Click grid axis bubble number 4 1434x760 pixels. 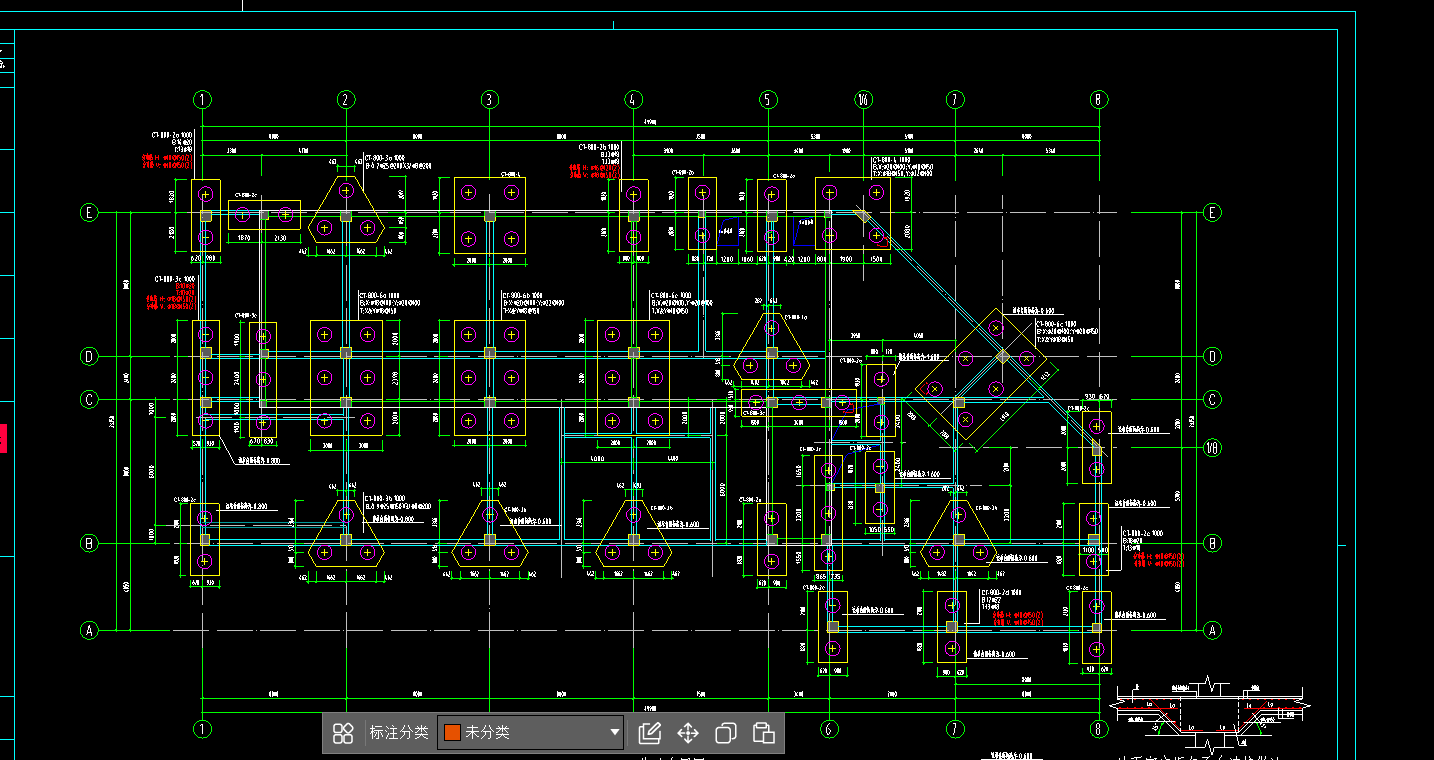click(x=633, y=99)
